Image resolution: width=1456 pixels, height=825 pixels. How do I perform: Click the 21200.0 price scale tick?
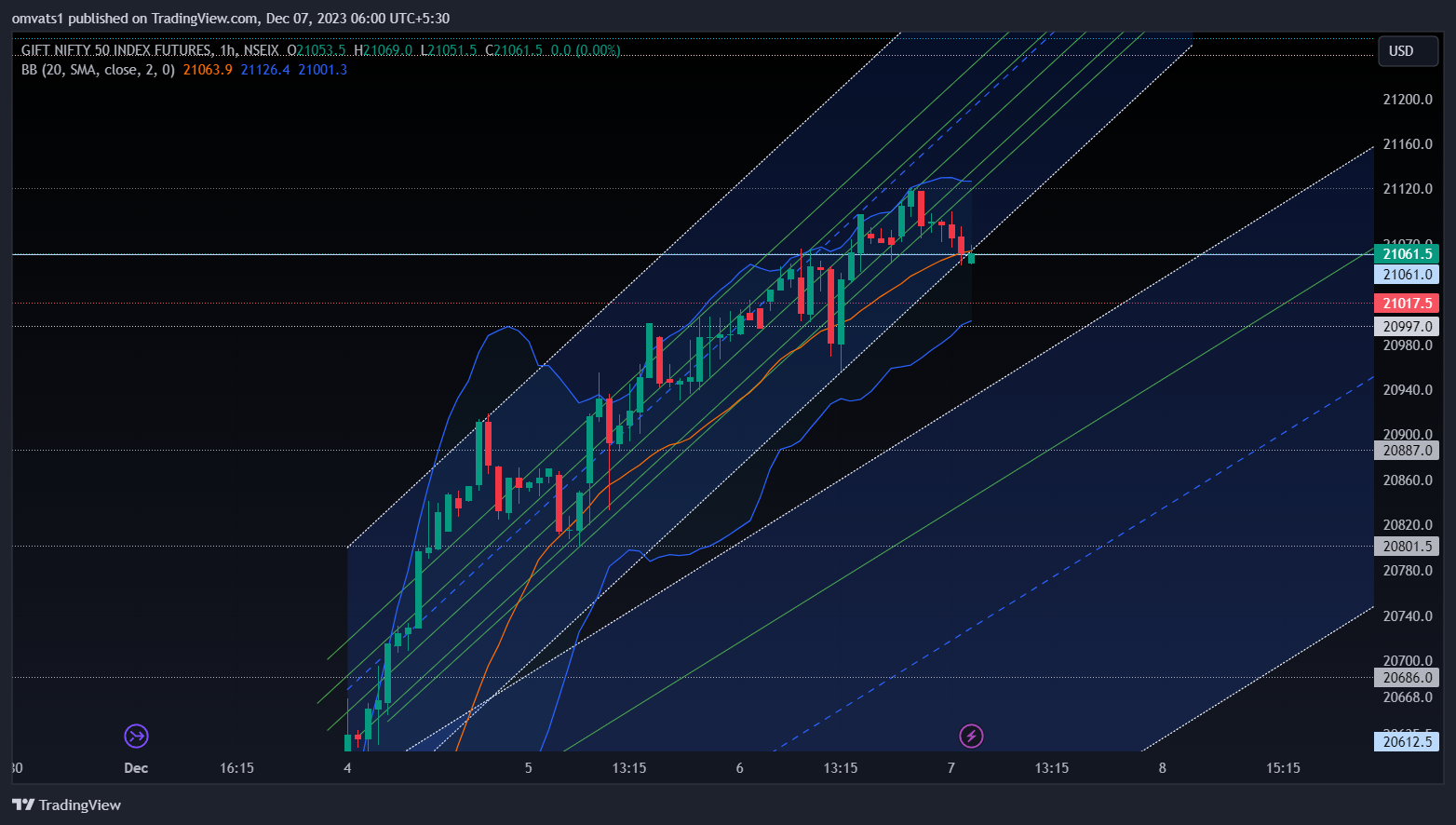click(x=1408, y=100)
